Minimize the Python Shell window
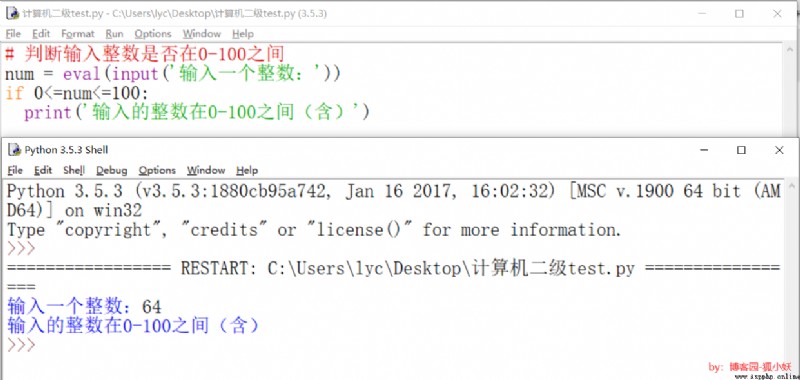Screen dimensions: 800x380 tap(704, 150)
